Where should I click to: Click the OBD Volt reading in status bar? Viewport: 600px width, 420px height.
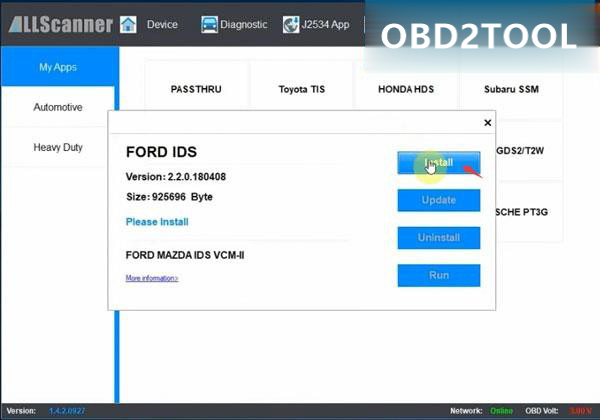point(580,411)
